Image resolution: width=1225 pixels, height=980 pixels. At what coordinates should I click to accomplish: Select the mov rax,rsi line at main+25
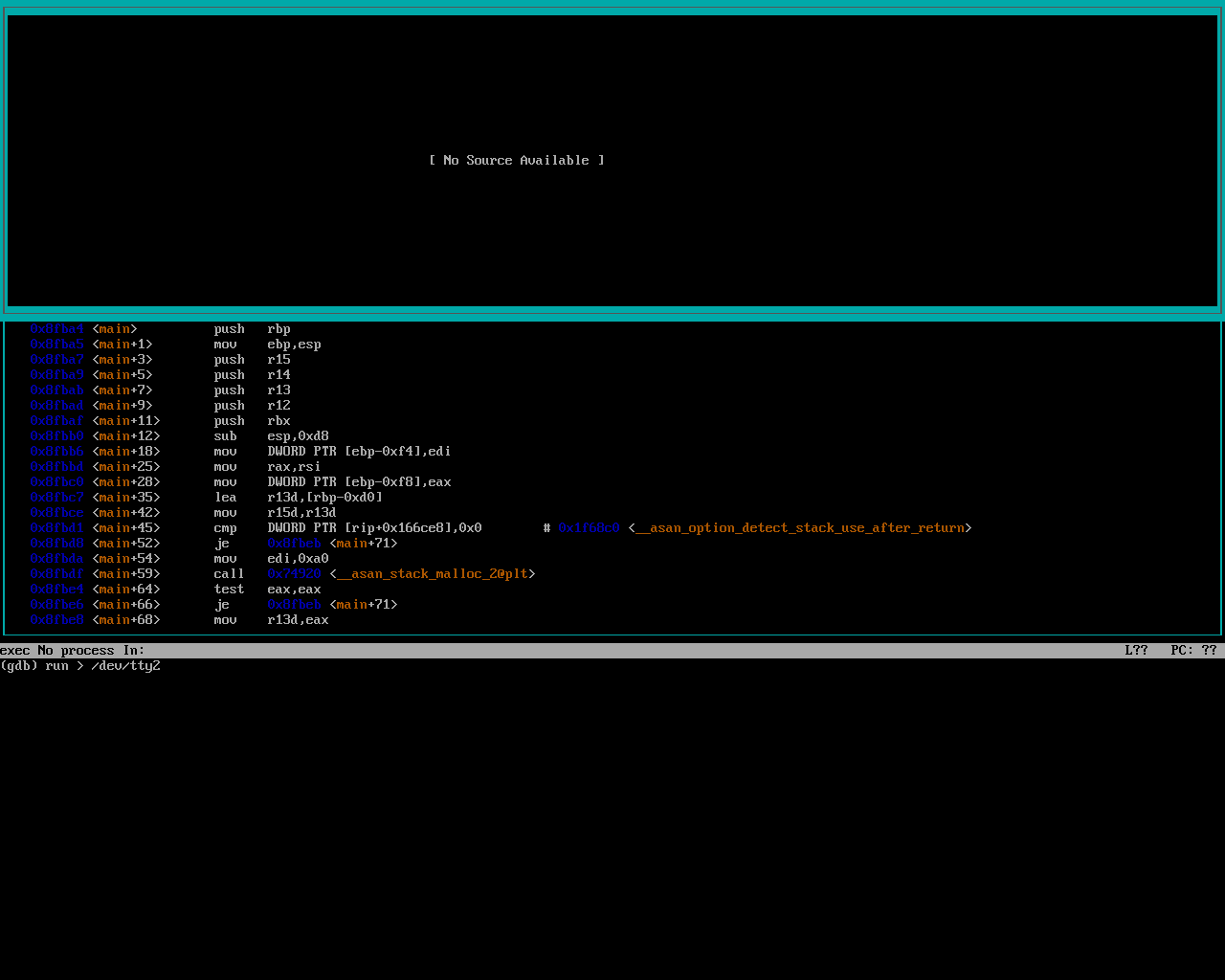pos(267,467)
